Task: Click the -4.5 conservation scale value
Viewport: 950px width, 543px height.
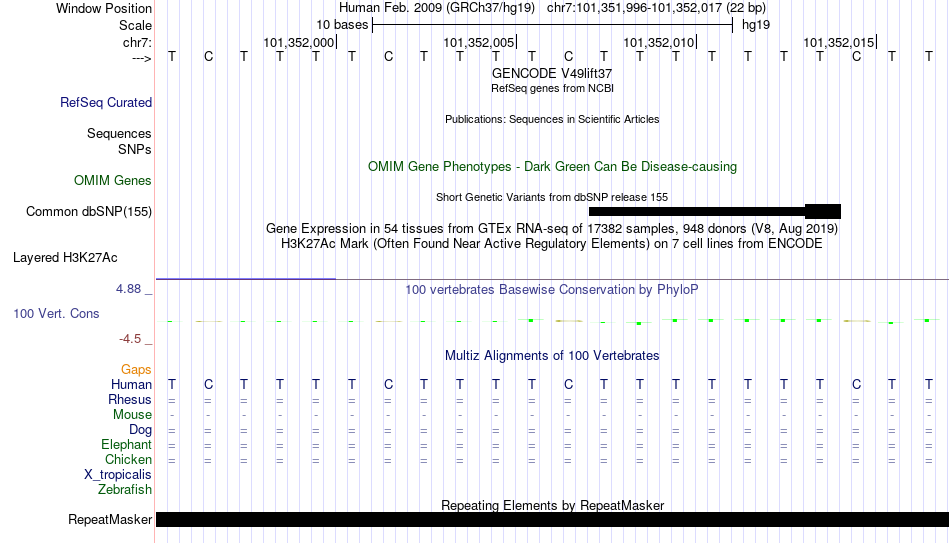Action: click(x=130, y=339)
